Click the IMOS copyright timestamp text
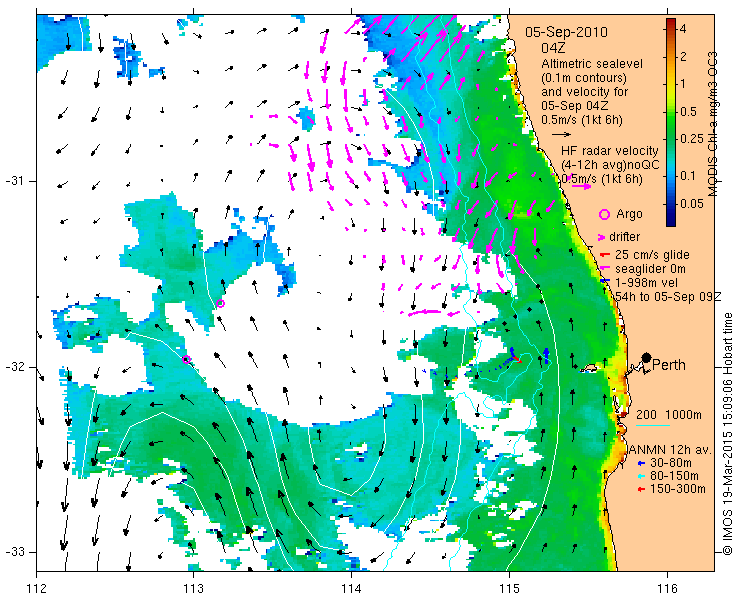The height and width of the screenshot is (600, 740). (728, 433)
